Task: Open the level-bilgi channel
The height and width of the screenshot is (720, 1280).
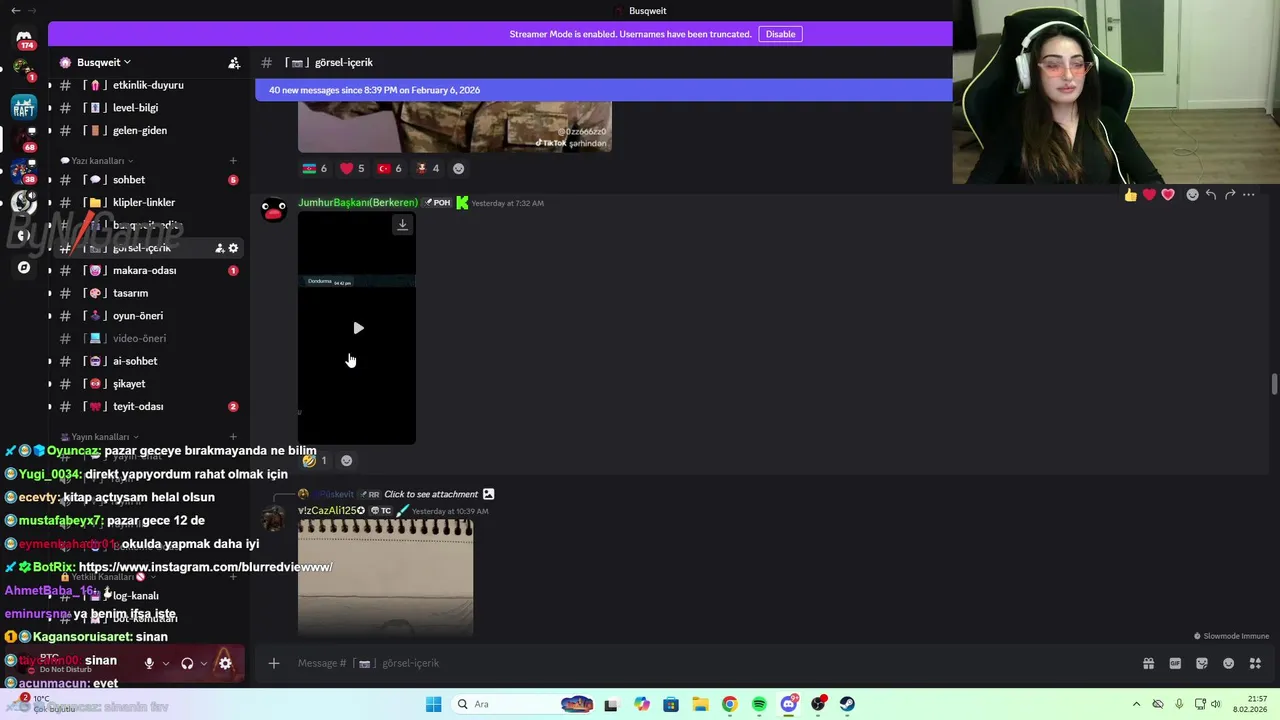Action: (148, 108)
